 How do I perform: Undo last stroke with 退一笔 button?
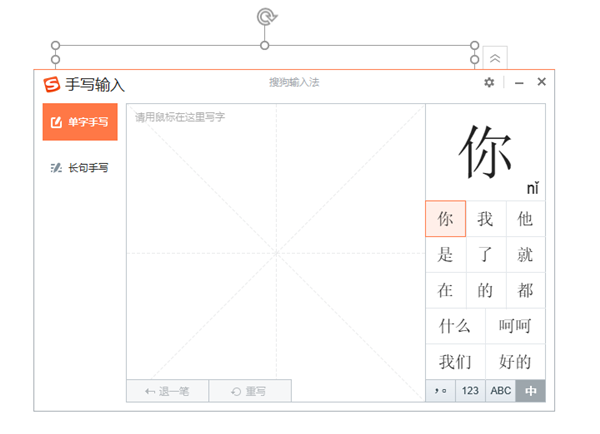pyautogui.click(x=168, y=391)
